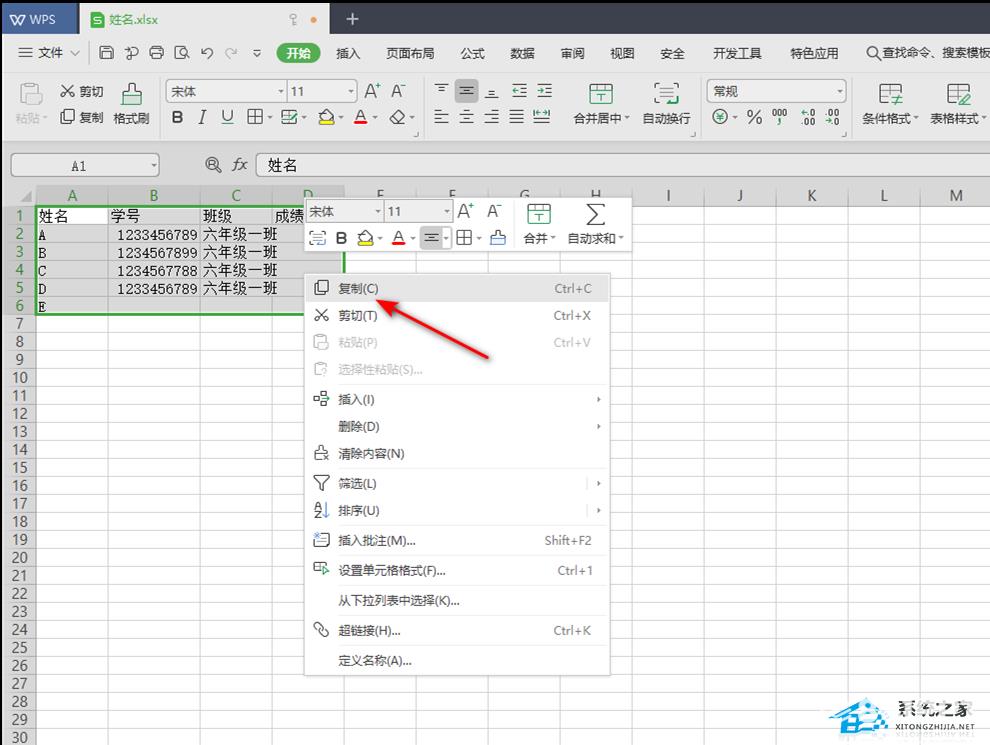
Task: Toggle ribbon align right button
Action: tap(491, 117)
